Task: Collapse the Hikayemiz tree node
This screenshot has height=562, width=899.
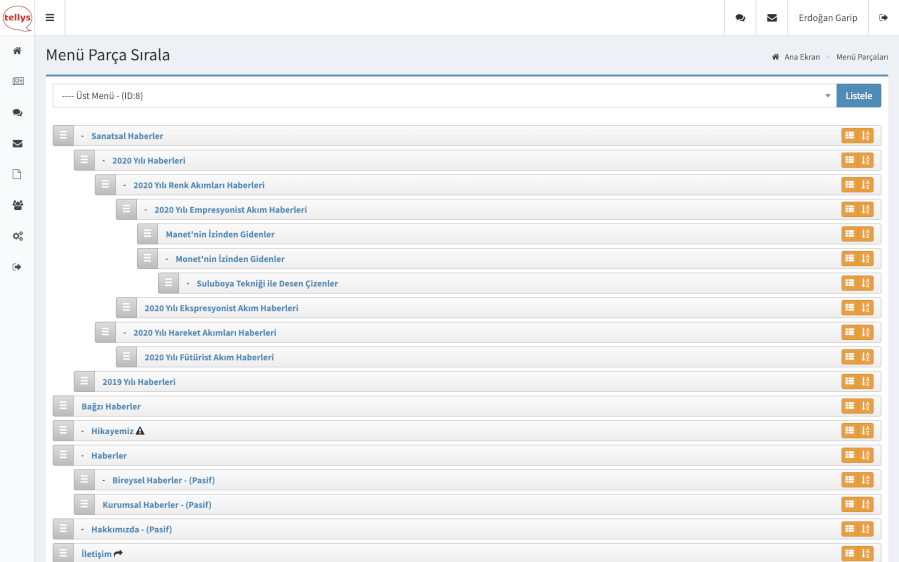Action: [x=82, y=431]
